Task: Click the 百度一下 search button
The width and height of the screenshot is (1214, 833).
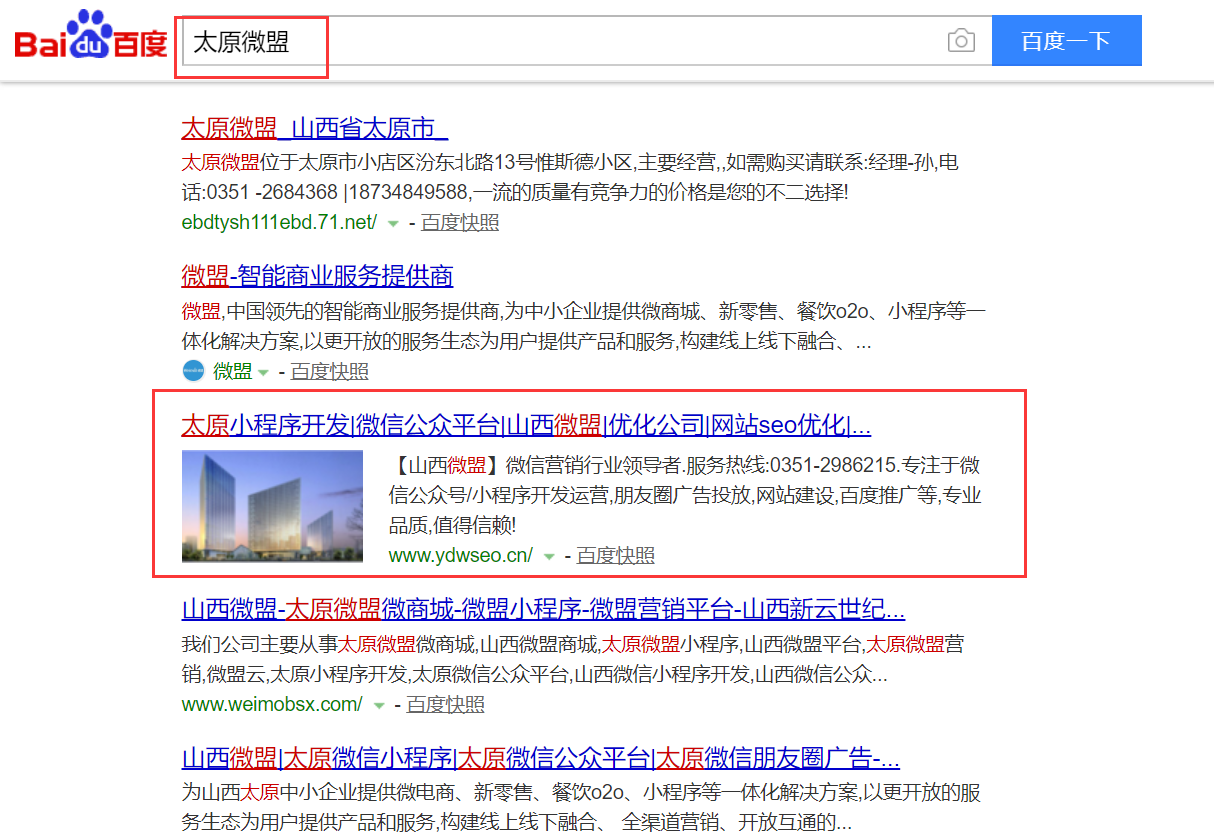Action: click(1066, 41)
